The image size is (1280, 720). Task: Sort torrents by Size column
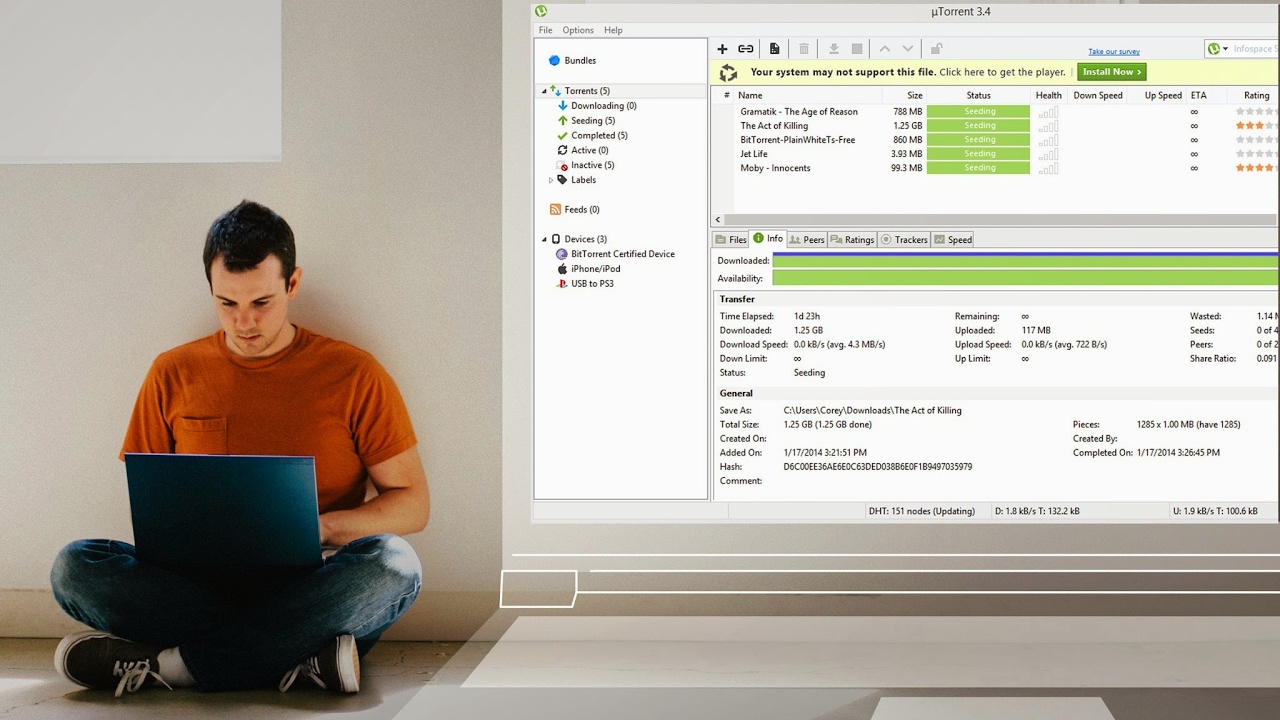click(904, 96)
